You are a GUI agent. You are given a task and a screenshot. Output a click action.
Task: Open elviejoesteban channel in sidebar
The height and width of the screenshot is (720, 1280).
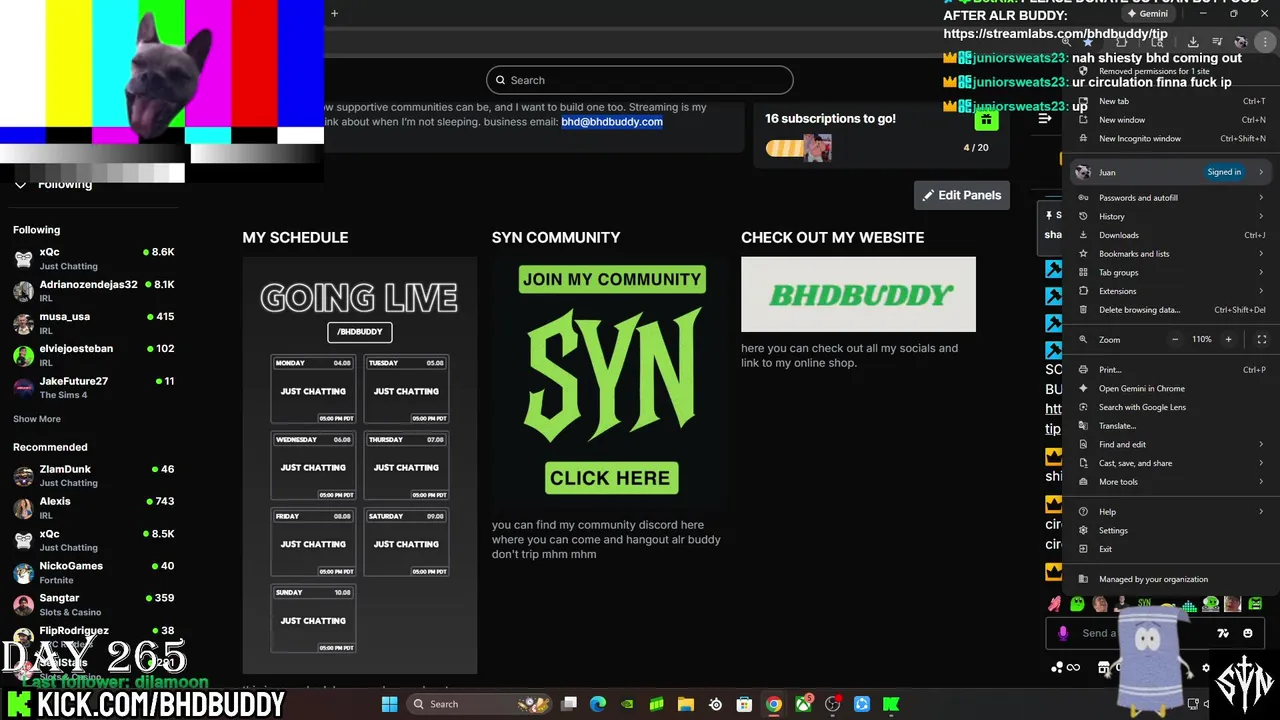coord(94,355)
